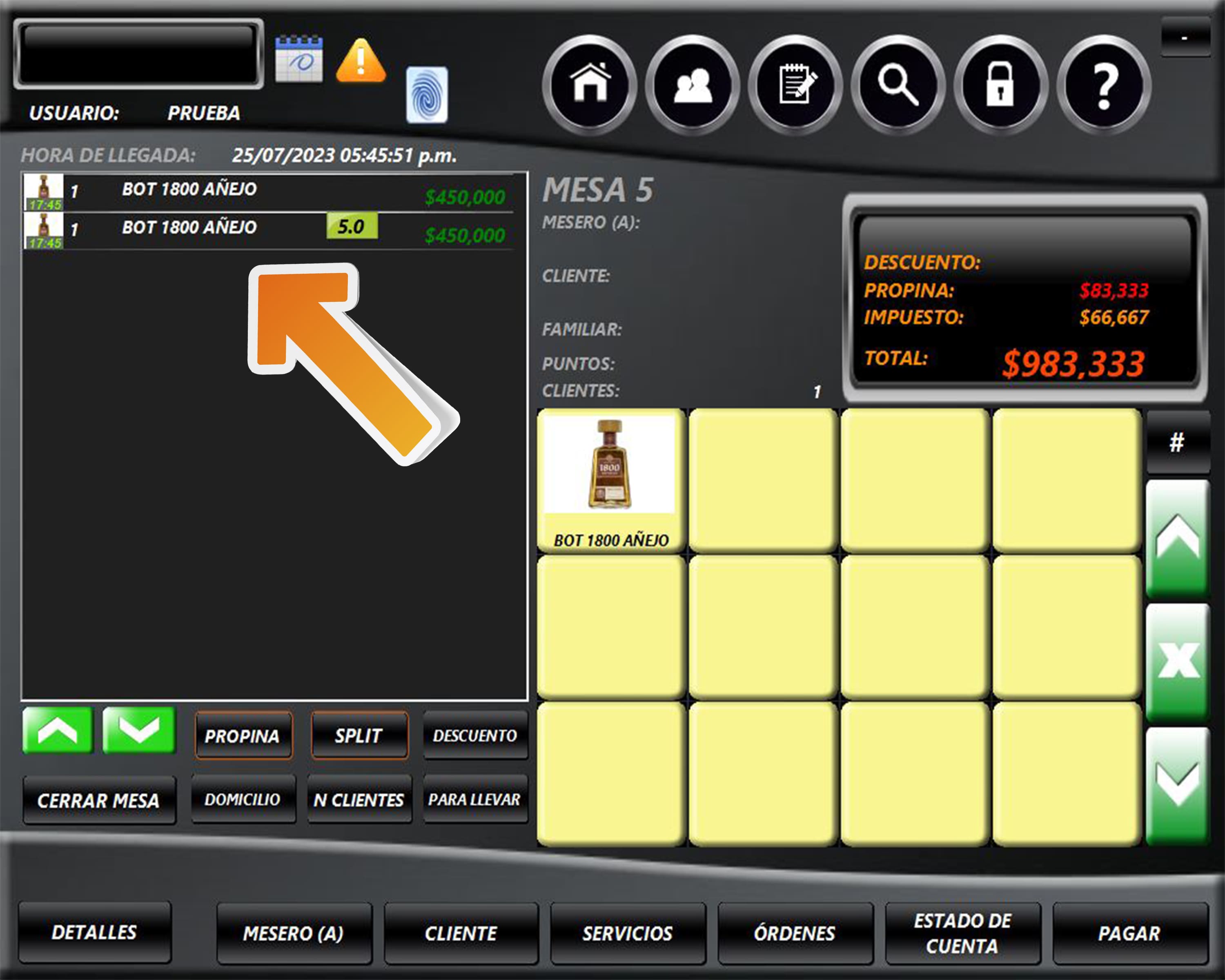Screen dimensions: 1225x980
Task: Click the fingerprint icon
Action: click(x=427, y=94)
